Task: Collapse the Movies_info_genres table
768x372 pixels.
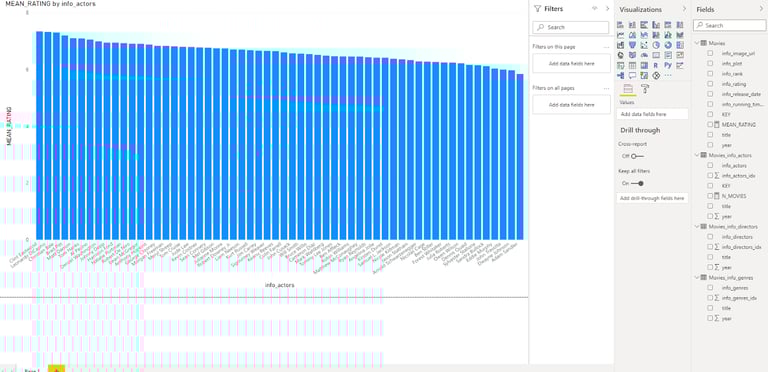Action: [x=697, y=278]
